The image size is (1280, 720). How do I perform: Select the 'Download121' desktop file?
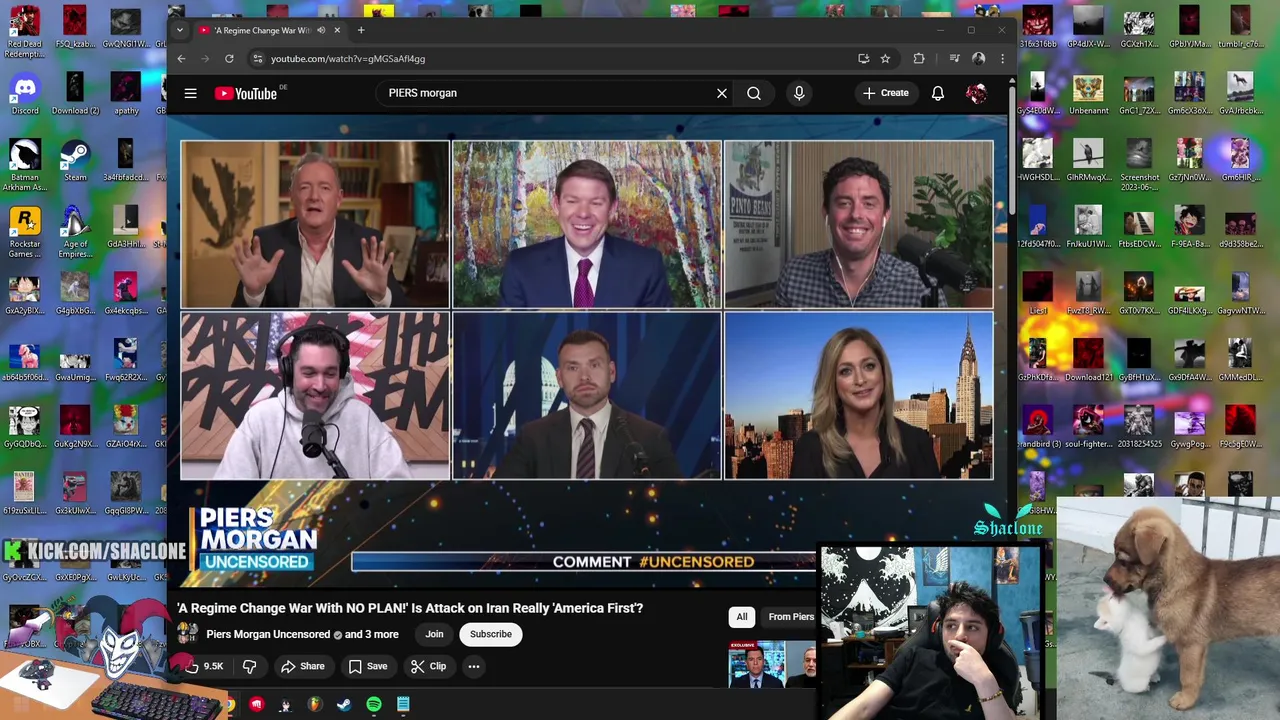click(1088, 359)
